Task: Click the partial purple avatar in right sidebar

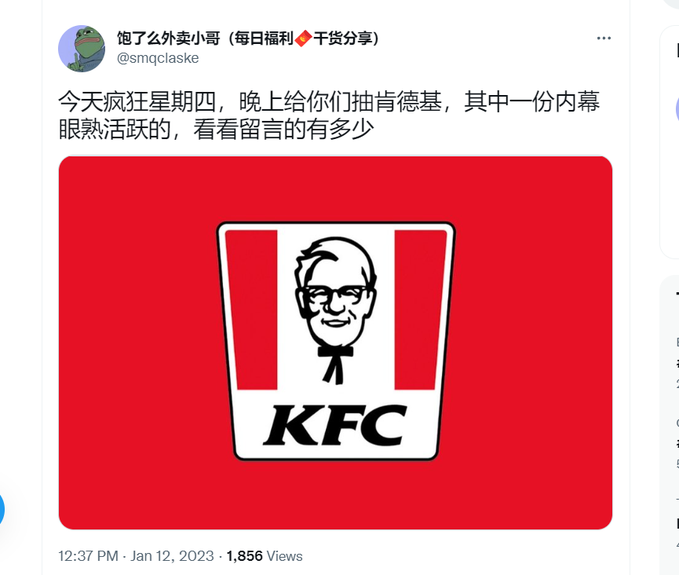Action: tap(677, 109)
